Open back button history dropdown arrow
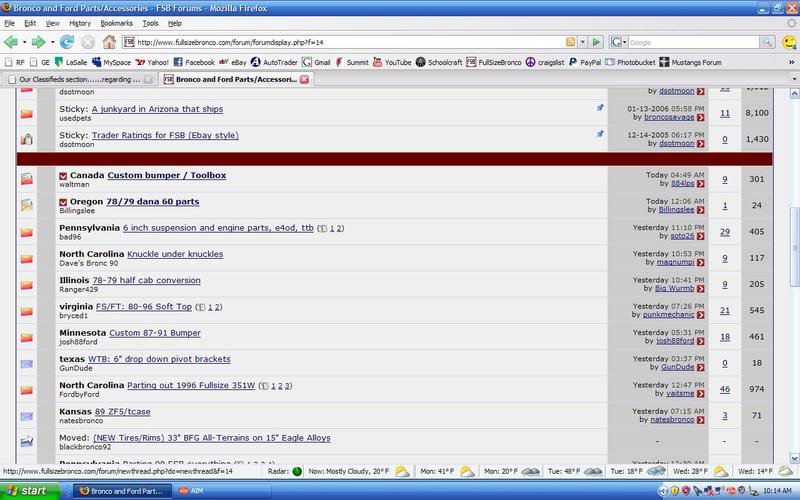Image resolution: width=800 pixels, height=500 pixels. [x=24, y=42]
